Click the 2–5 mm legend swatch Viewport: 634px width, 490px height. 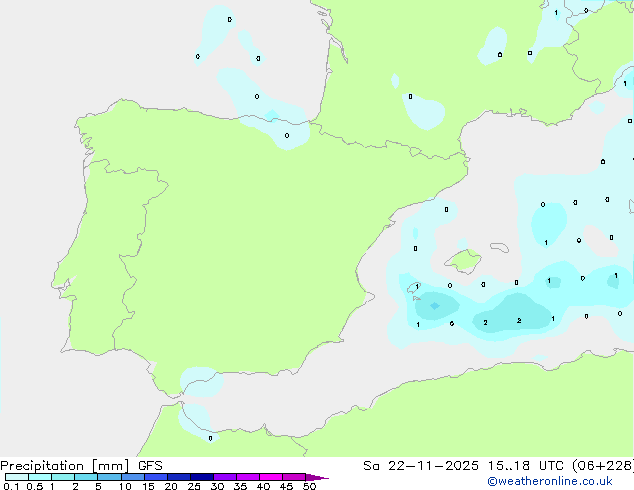point(86,477)
